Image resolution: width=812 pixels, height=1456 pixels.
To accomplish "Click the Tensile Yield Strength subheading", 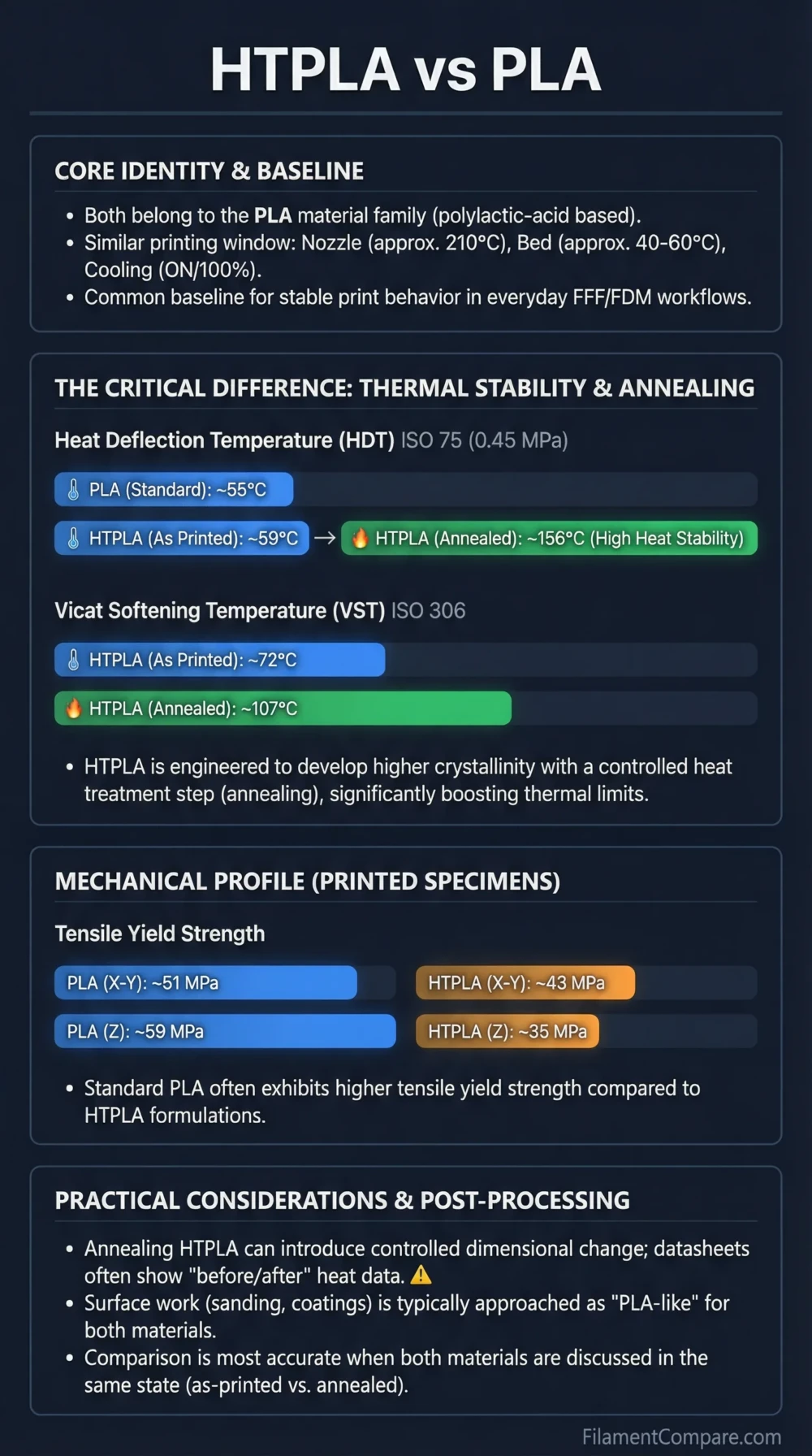I will click(159, 934).
